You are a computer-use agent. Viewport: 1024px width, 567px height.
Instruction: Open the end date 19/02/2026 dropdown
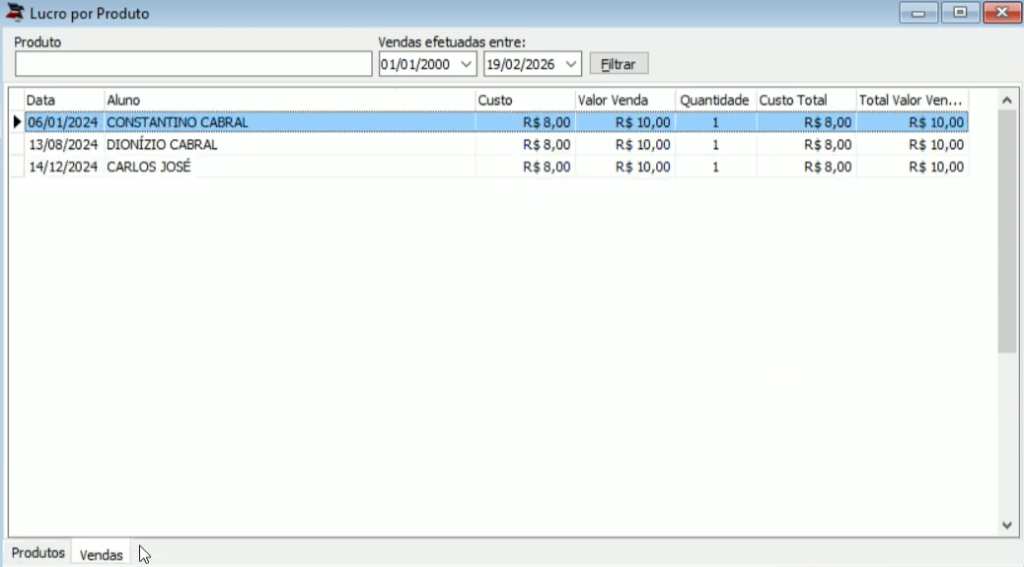tap(571, 64)
